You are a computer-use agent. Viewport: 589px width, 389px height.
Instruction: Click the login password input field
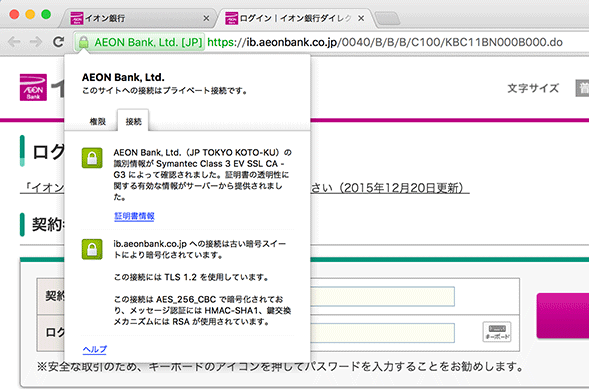click(382, 333)
